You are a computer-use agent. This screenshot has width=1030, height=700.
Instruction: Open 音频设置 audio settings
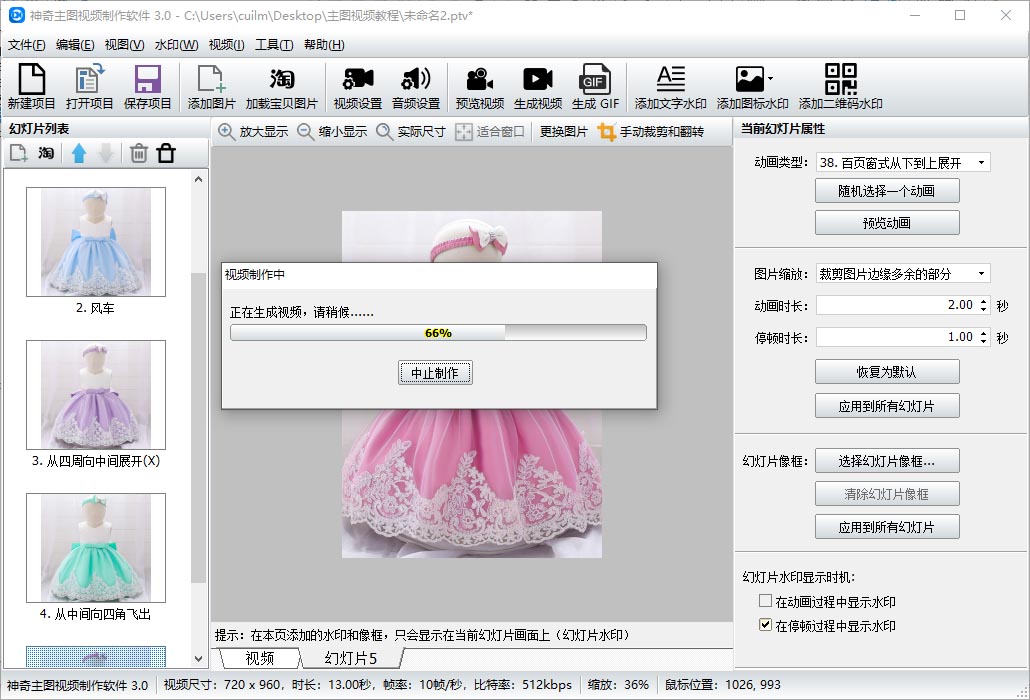416,87
